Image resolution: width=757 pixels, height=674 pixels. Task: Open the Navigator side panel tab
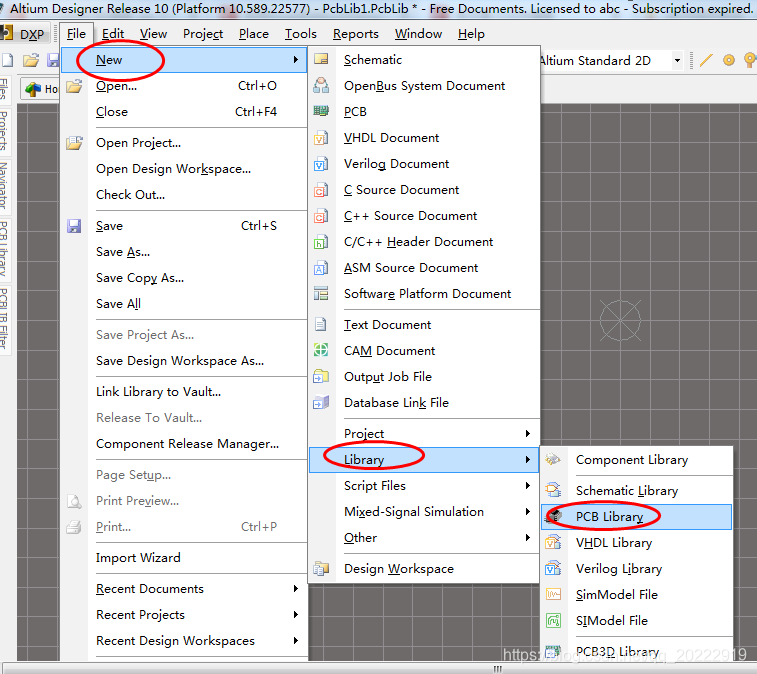(4, 185)
